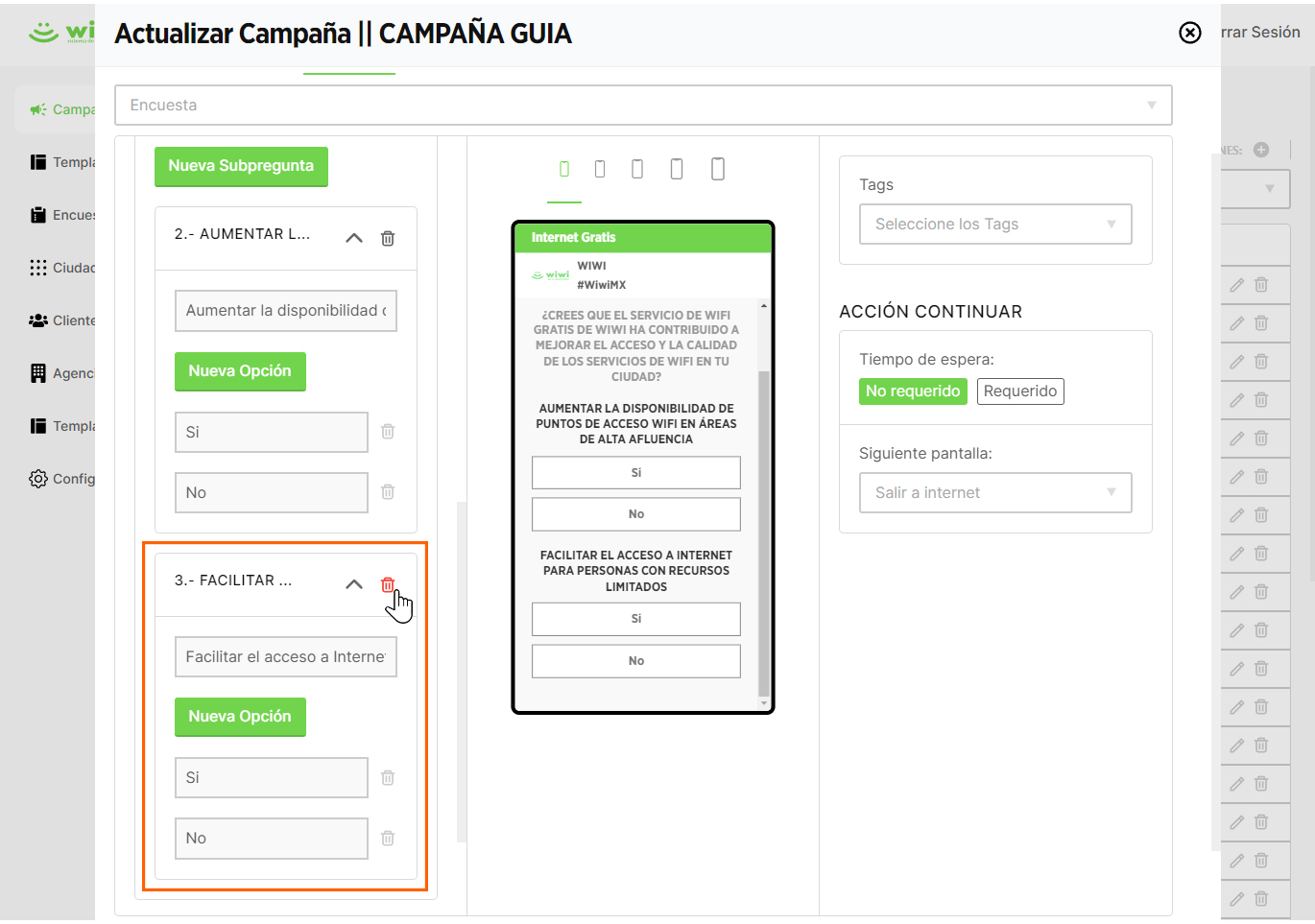This screenshot has width=1315, height=924.
Task: Set Tiempo de espera to No requerido
Action: click(913, 391)
